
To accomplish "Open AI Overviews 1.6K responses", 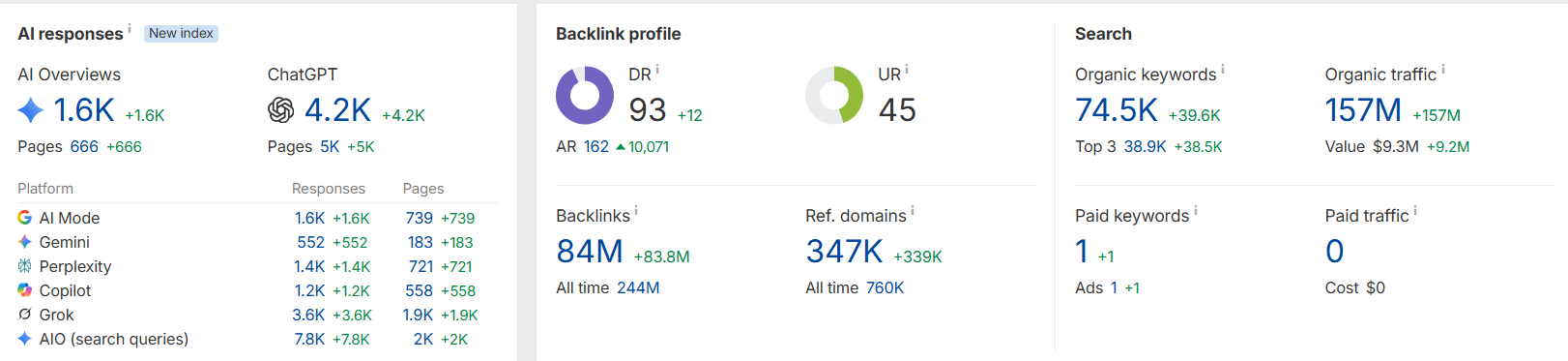I will tap(84, 110).
